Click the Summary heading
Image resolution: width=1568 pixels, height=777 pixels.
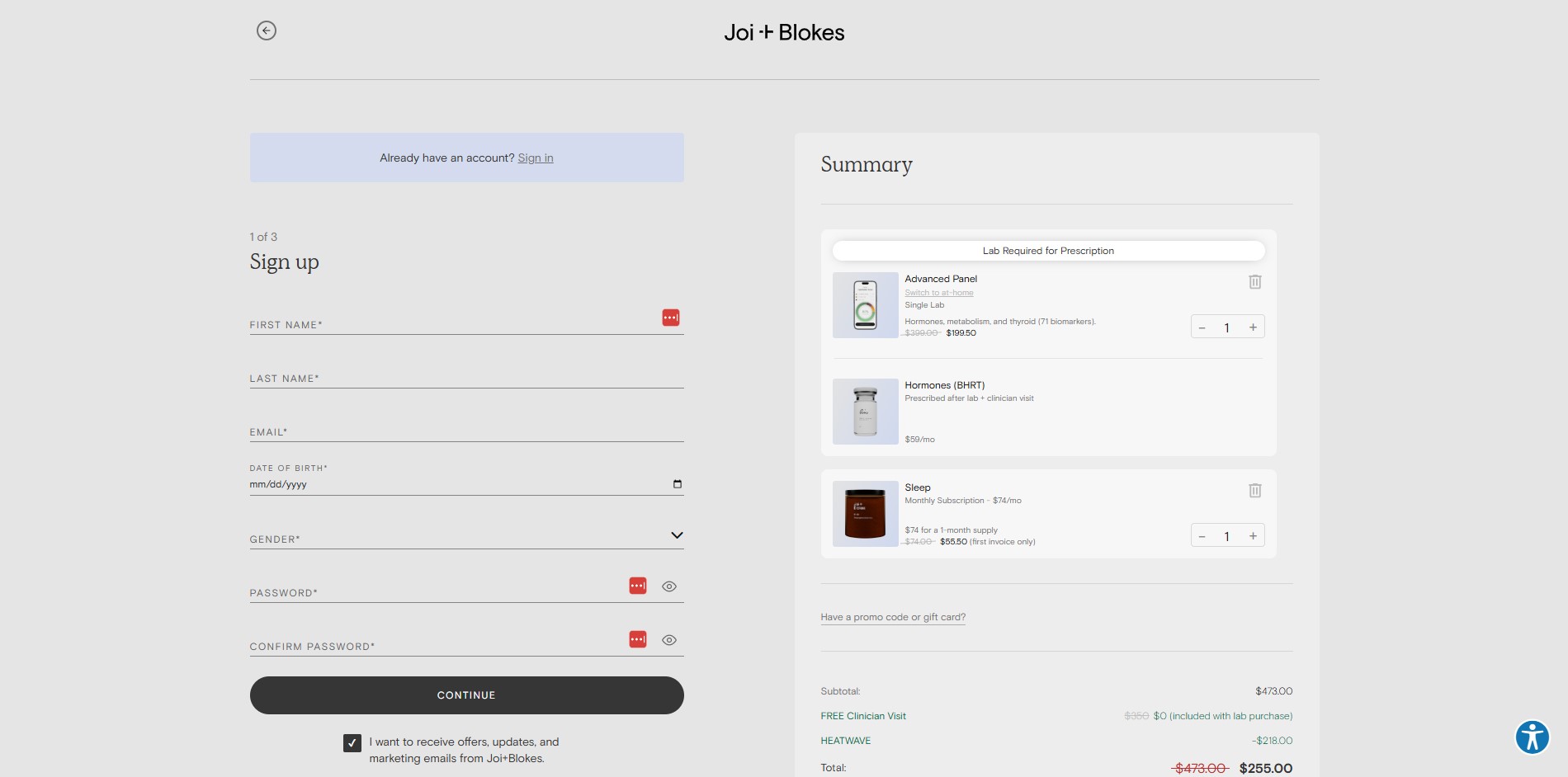pyautogui.click(x=867, y=164)
